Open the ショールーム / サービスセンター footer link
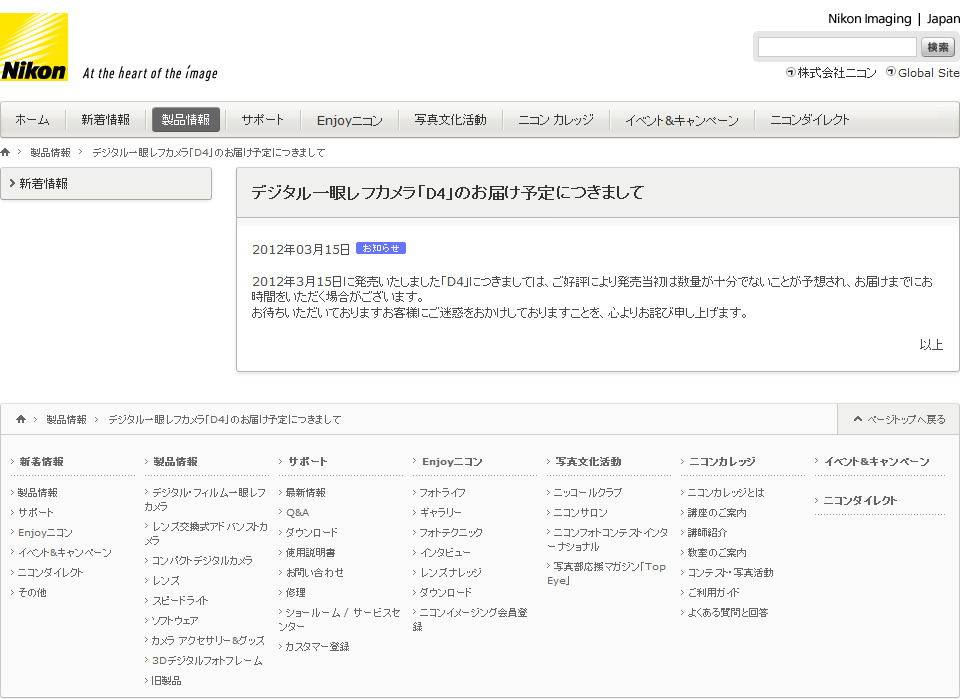Image resolution: width=960 pixels, height=699 pixels. pyautogui.click(x=340, y=619)
